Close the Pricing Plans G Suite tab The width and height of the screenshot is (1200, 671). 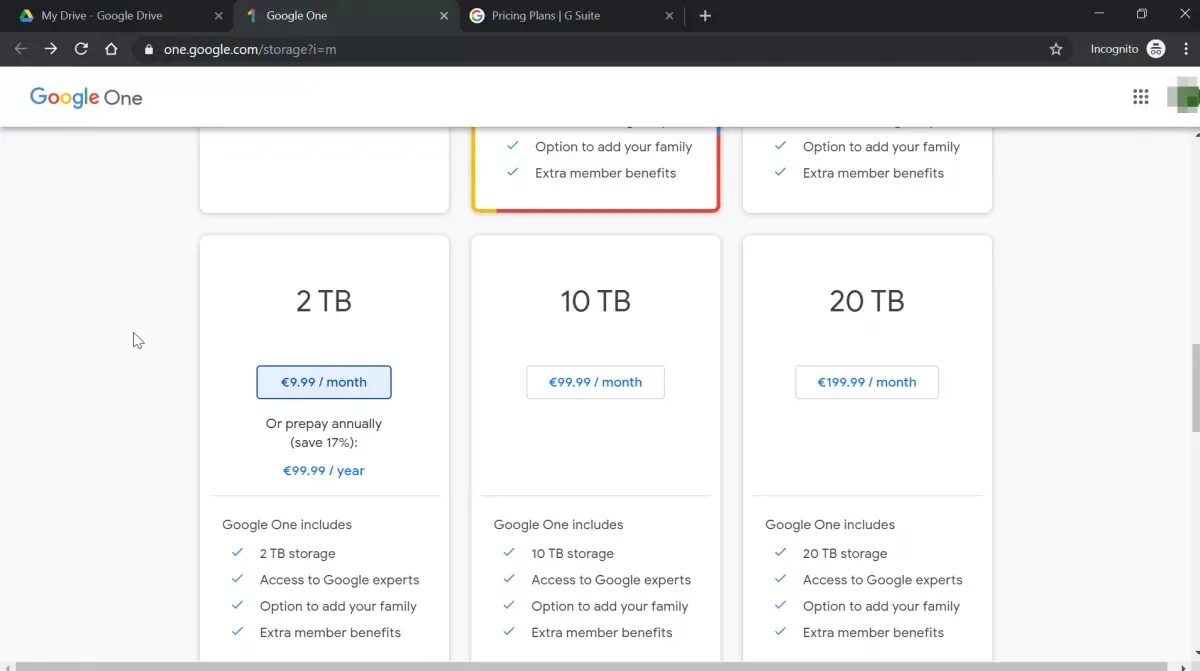coord(670,16)
